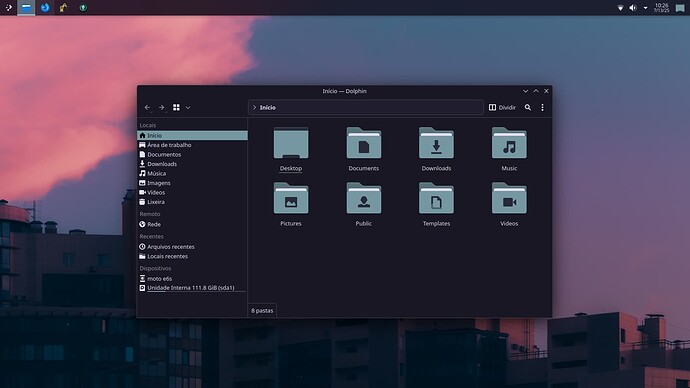Screen dimensions: 690x388
Task: Open Música in the sidebar
Action: 192,173
